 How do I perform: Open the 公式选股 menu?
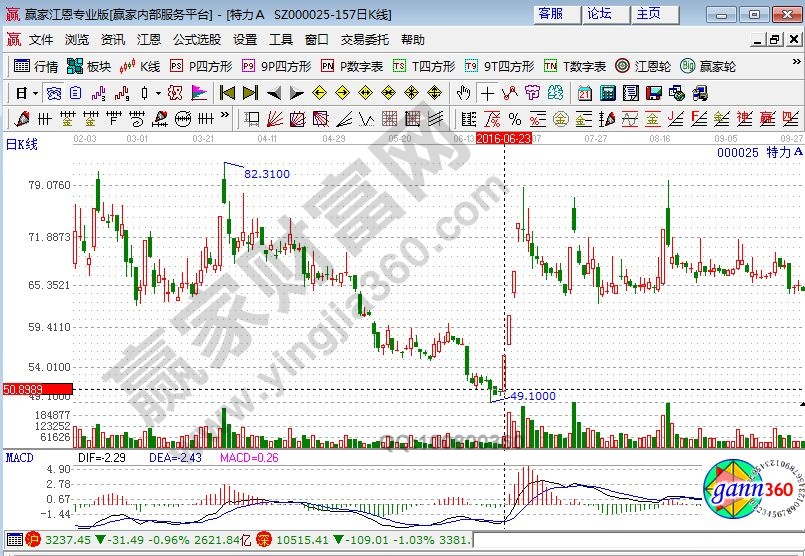click(197, 40)
